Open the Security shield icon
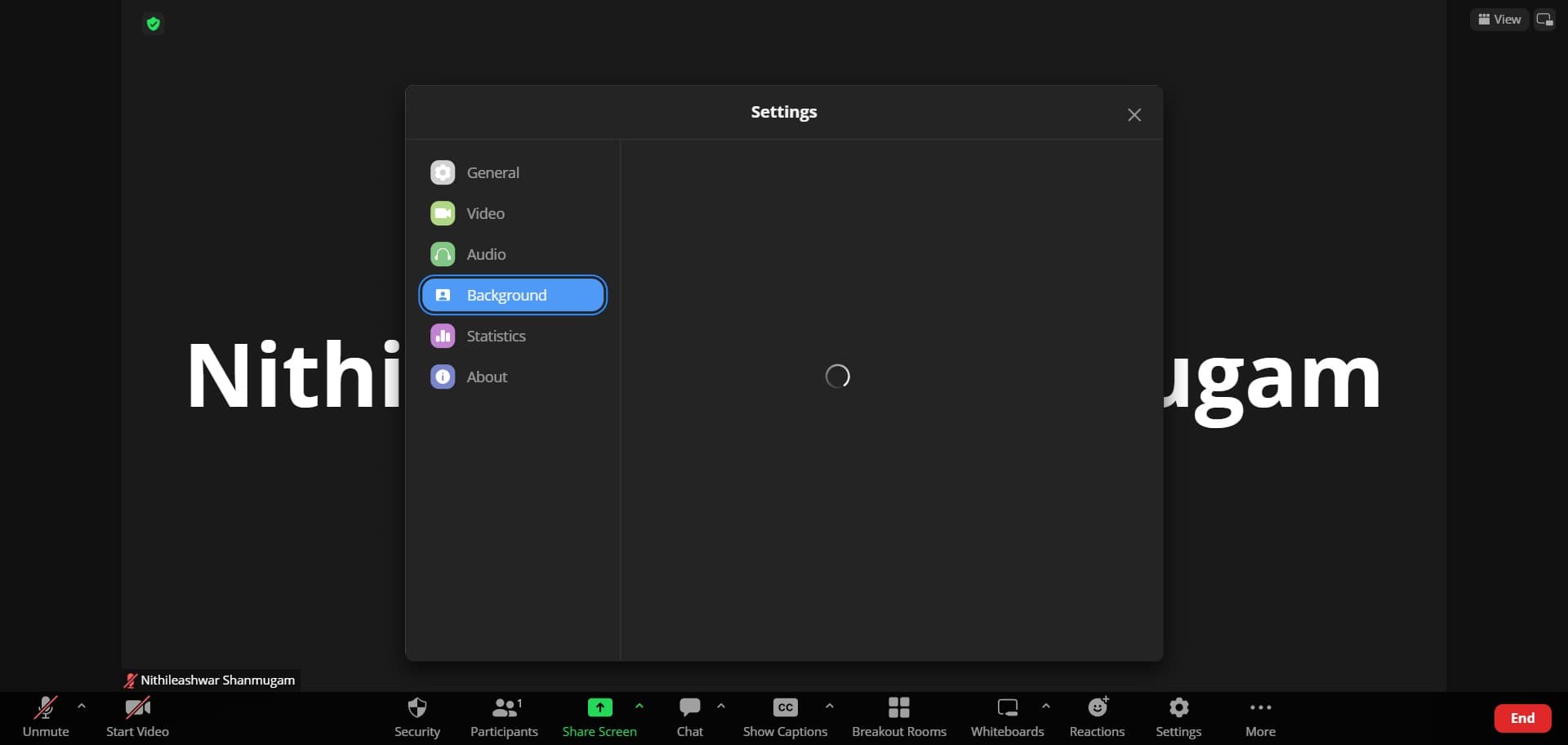Screen dimensions: 1568x745 [x=416, y=708]
